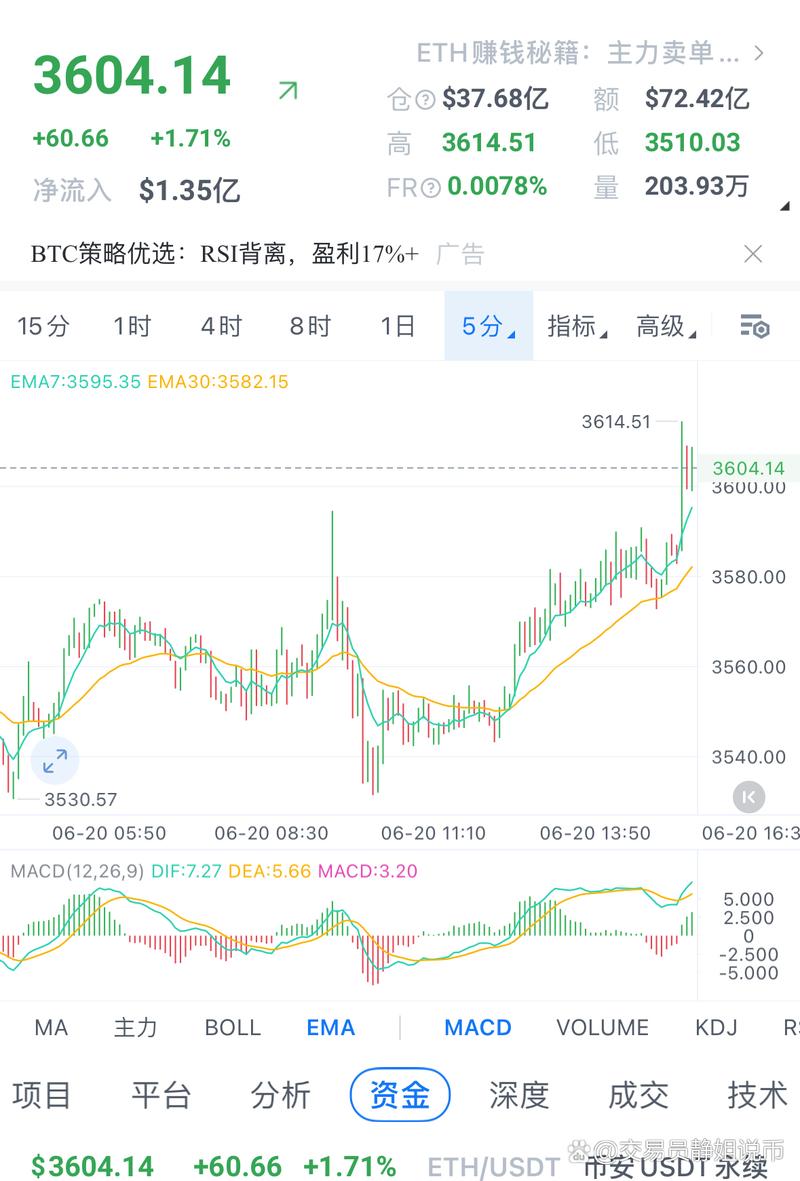Screen dimensions: 800x1181
Task: Tap the 低 3510.03 value
Action: click(x=692, y=142)
